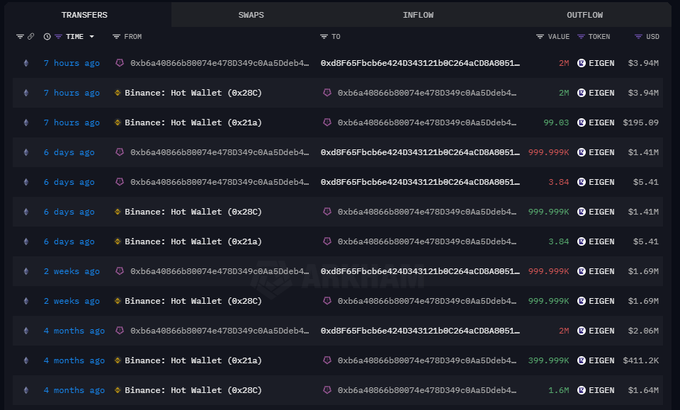Open first row's 0xd8F65F recipient address
The image size is (680, 410).
coord(420,63)
